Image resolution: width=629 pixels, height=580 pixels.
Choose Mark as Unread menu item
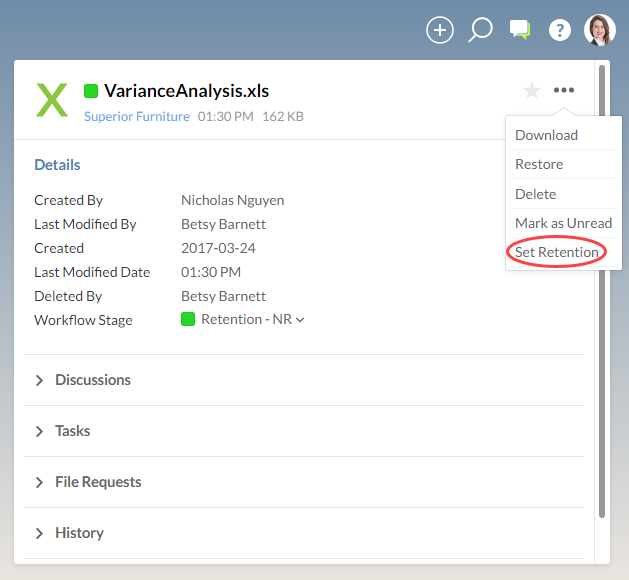pyautogui.click(x=563, y=223)
